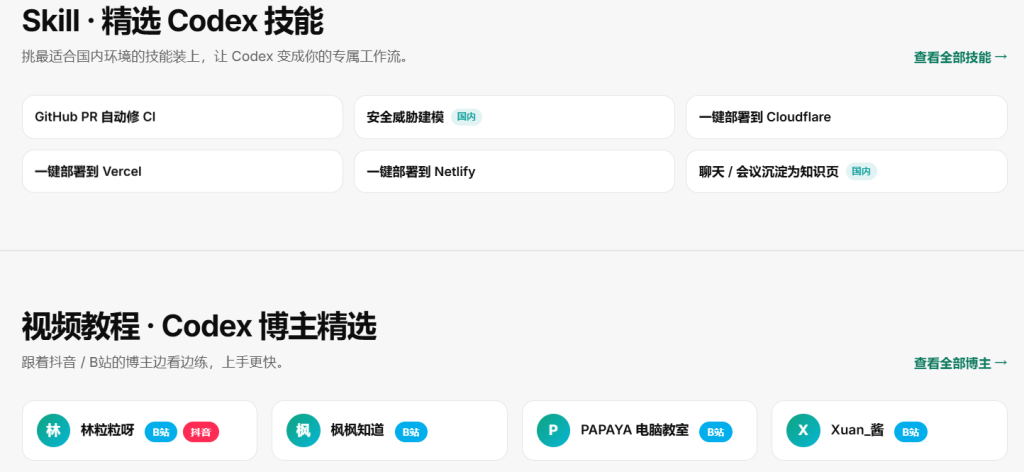Image resolution: width=1024 pixels, height=472 pixels.
Task: Click the Skill · 精选 Codex 技能 heading
Action: 173,21
